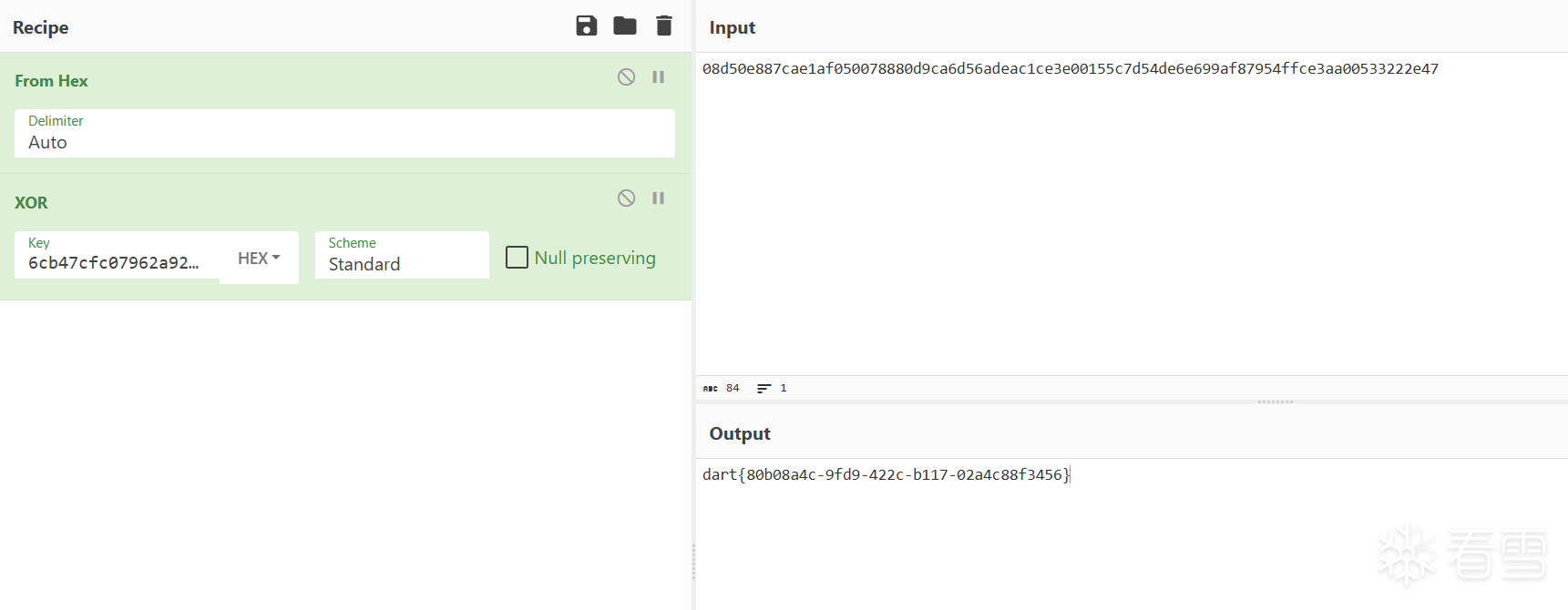1568x610 pixels.
Task: Click the Input/Output pane divider handle
Action: click(1275, 402)
